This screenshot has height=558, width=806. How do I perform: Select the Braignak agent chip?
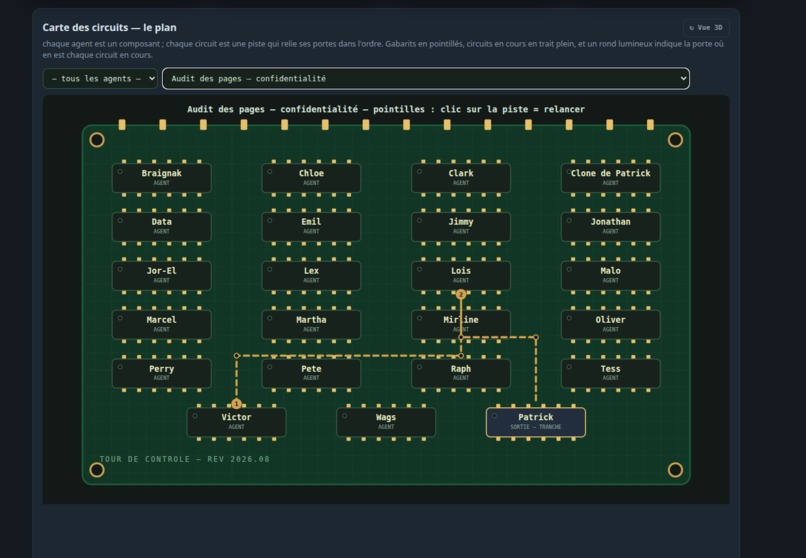tap(161, 178)
